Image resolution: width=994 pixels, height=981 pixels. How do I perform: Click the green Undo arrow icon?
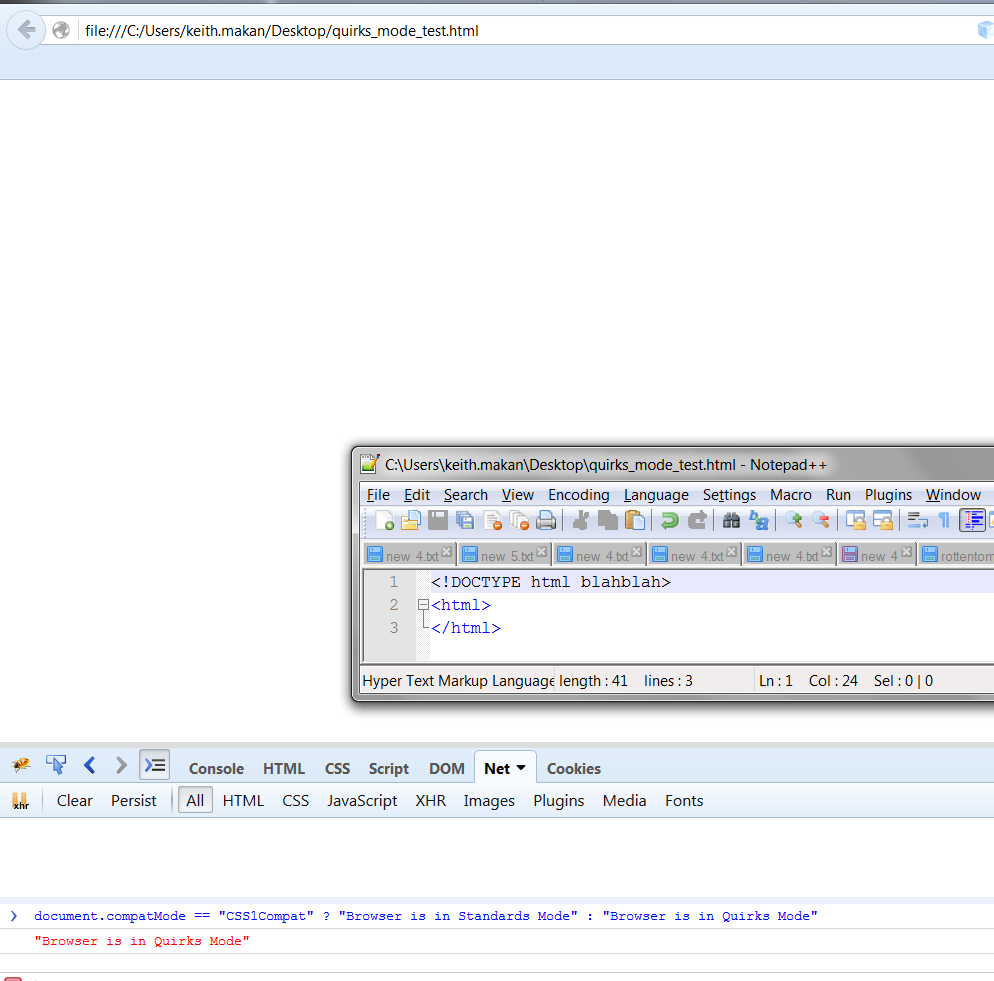pyautogui.click(x=669, y=521)
